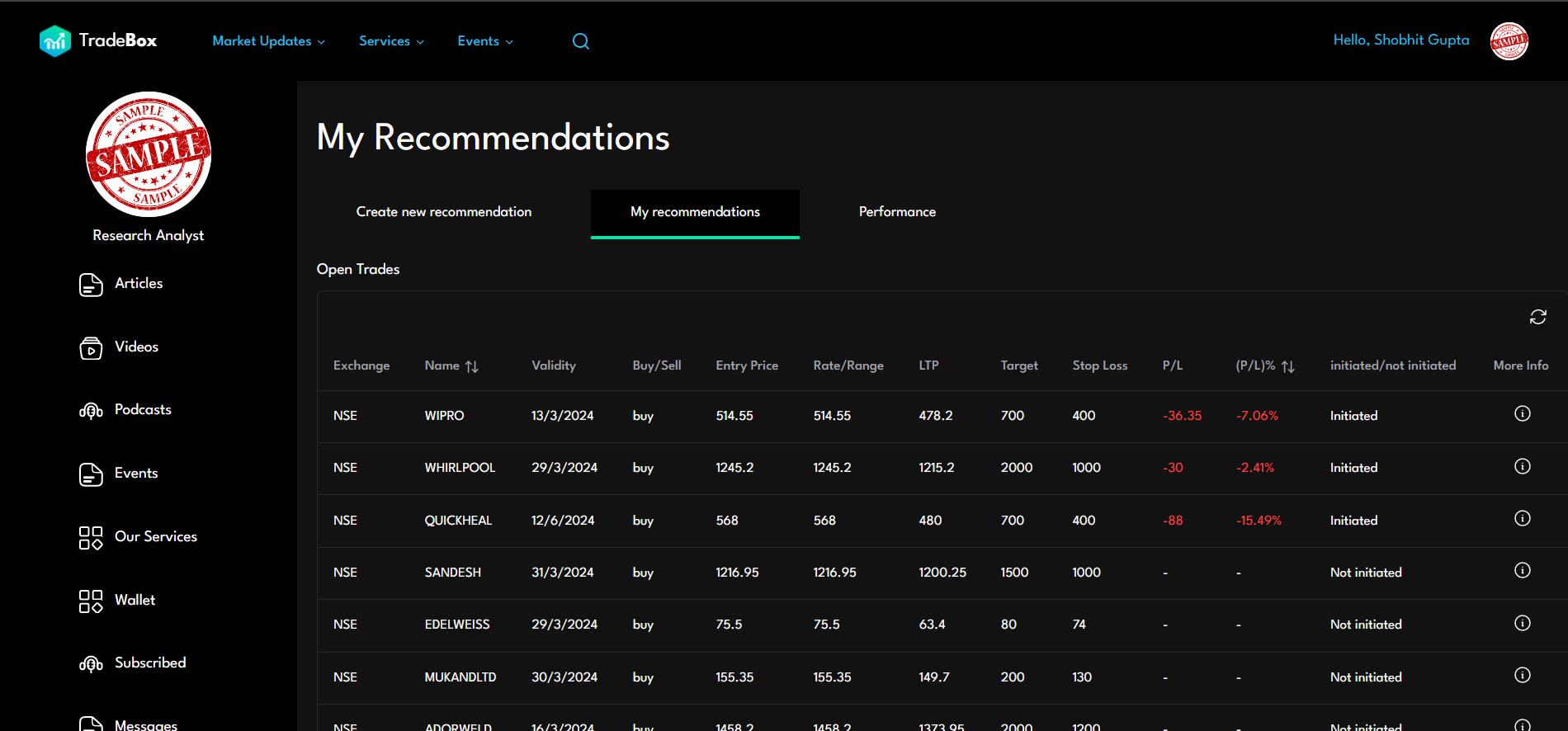Click EDELWEISS entry price 75.5
Image resolution: width=1568 pixels, height=731 pixels.
(729, 625)
